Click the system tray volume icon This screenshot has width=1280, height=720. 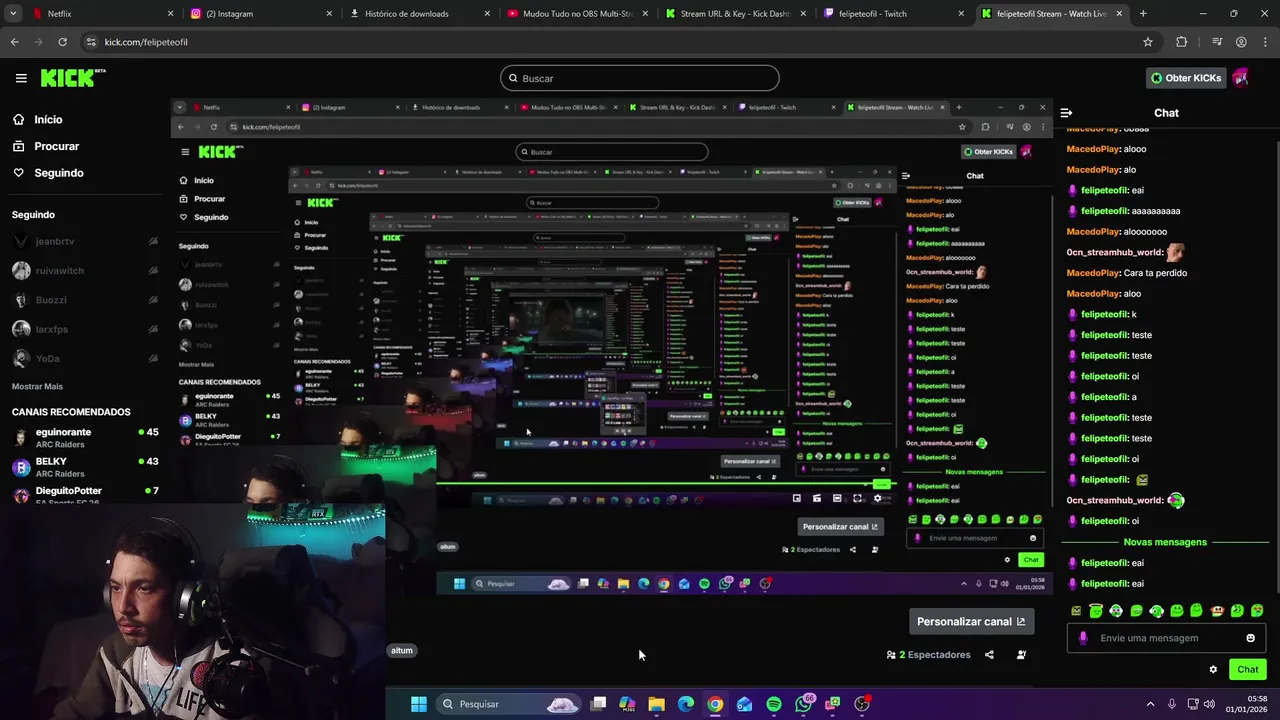point(1210,704)
